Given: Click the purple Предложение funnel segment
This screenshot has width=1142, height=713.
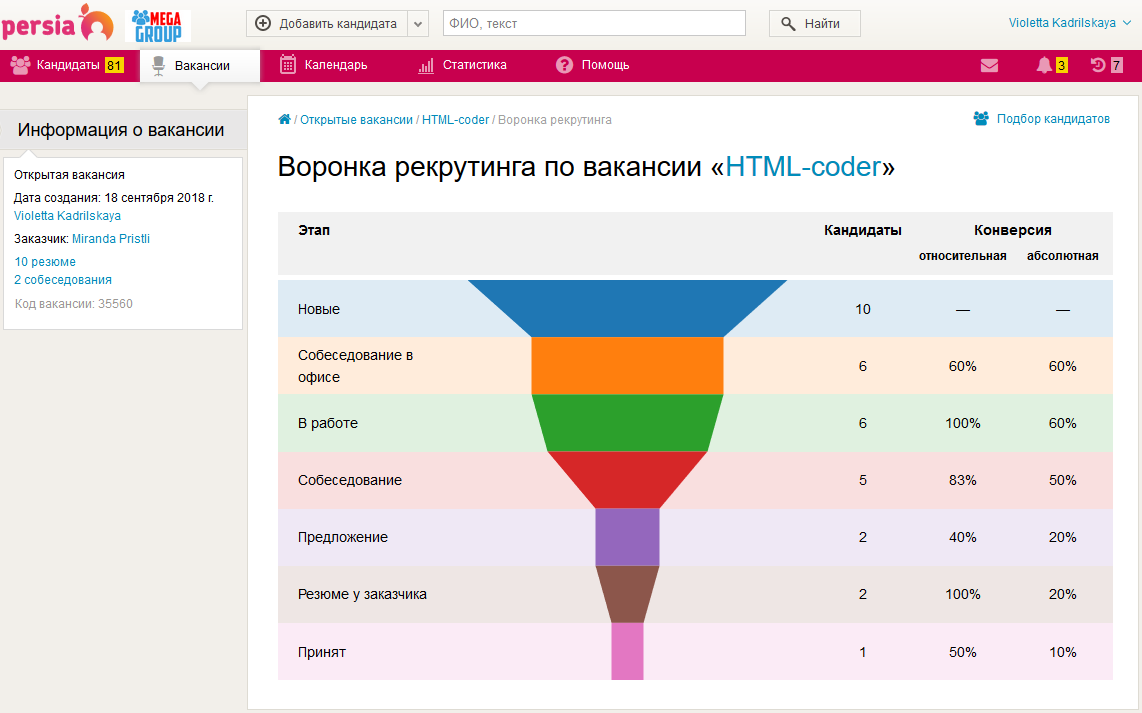Looking at the screenshot, I should [x=627, y=537].
